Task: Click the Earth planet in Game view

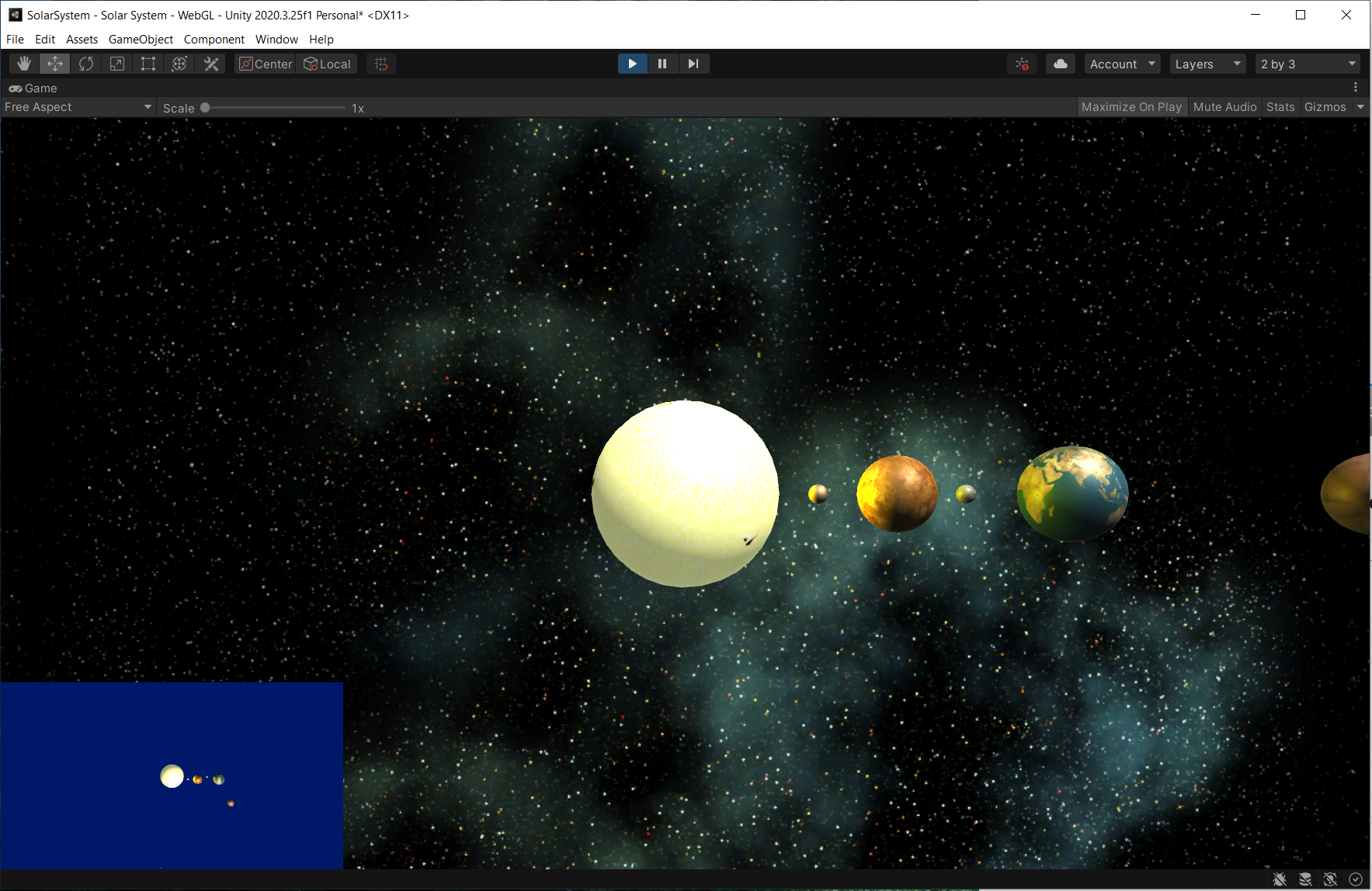Action: (x=1072, y=494)
